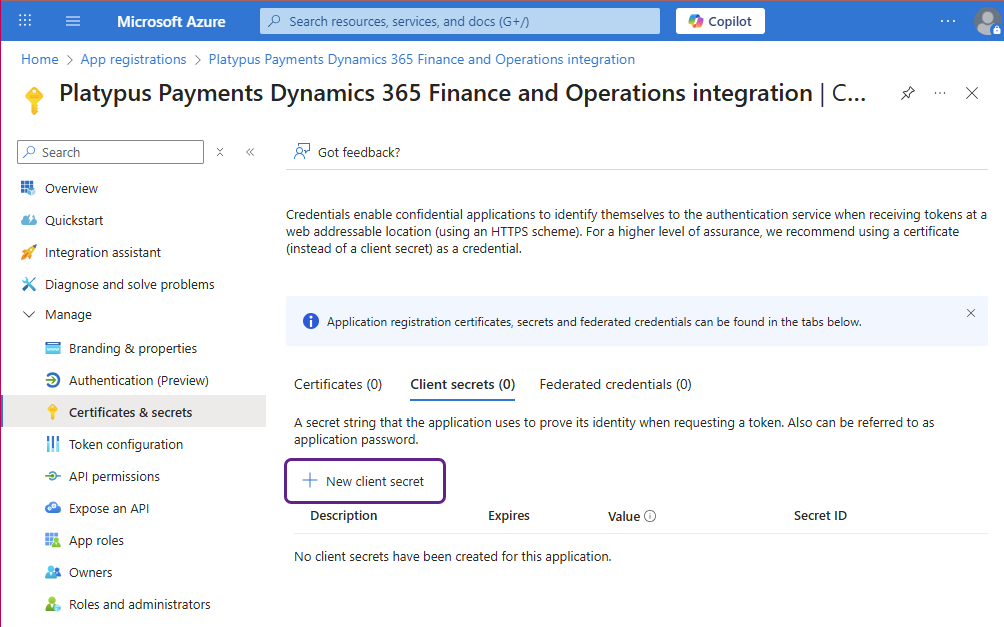The image size is (1004, 627).
Task: Go to App registrations breadcrumb
Action: click(x=133, y=59)
